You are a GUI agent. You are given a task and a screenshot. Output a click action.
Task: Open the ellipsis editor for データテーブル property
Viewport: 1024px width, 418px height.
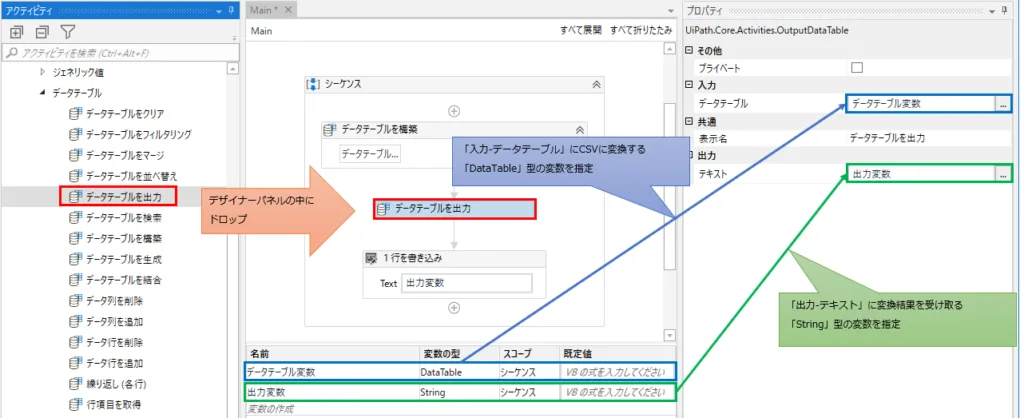coord(1002,104)
